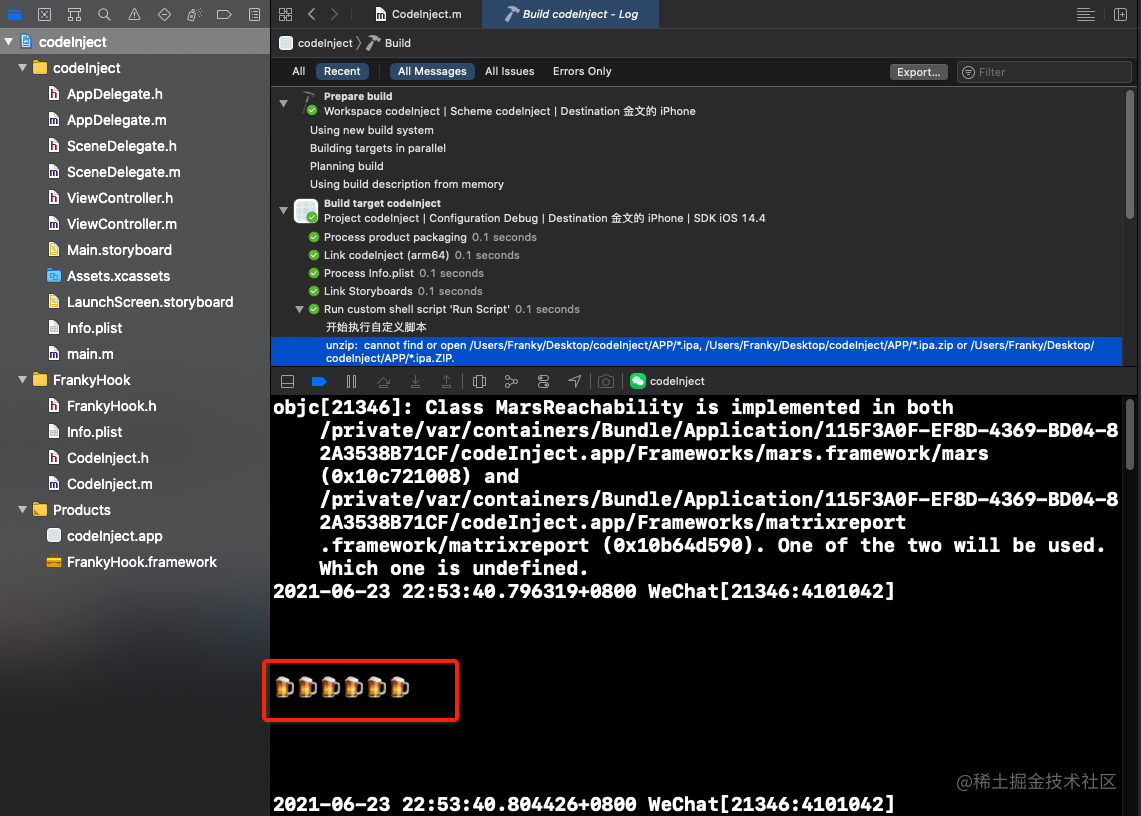Collapse the codeInject project root
1141x816 pixels.
(x=9, y=42)
